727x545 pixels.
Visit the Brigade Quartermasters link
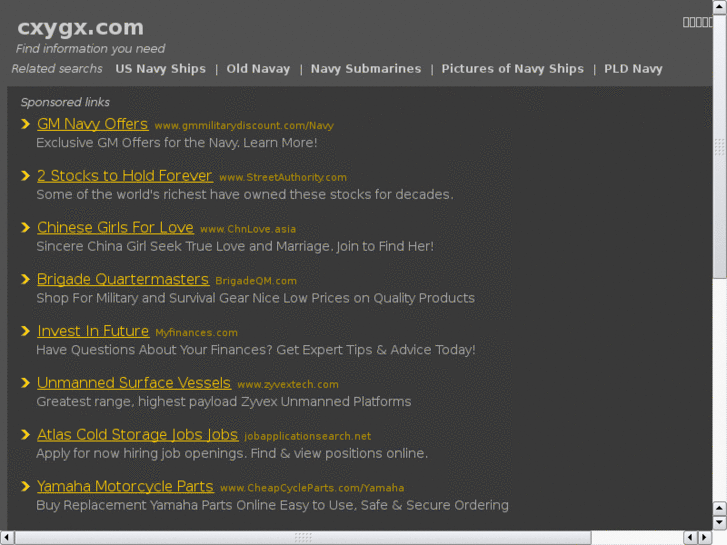pyautogui.click(x=123, y=279)
